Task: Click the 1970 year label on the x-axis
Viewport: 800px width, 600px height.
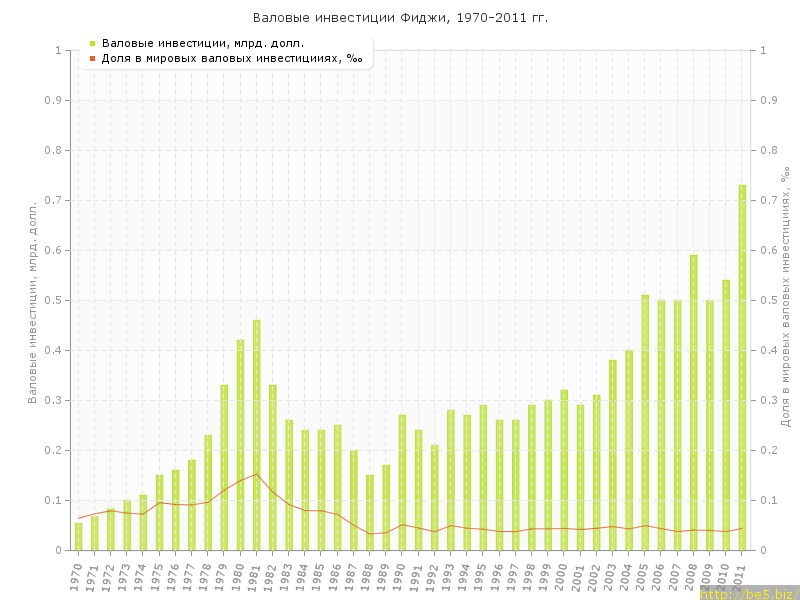Action: coord(76,576)
